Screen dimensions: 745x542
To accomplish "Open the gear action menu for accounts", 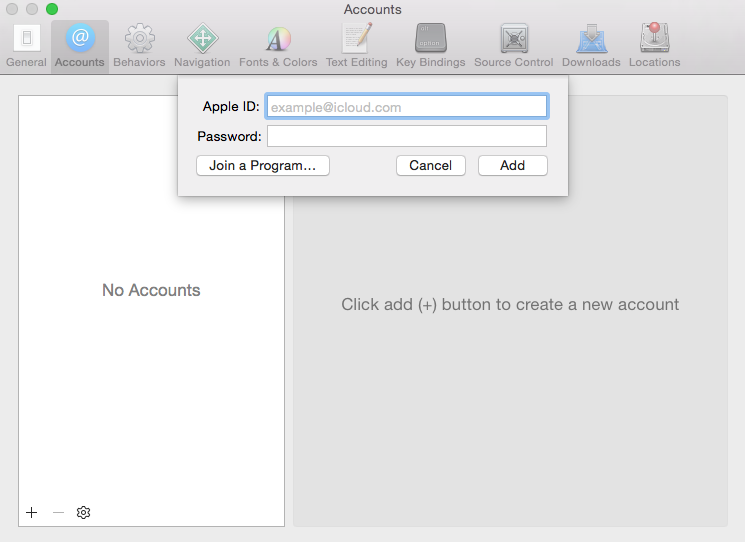I will [x=83, y=513].
